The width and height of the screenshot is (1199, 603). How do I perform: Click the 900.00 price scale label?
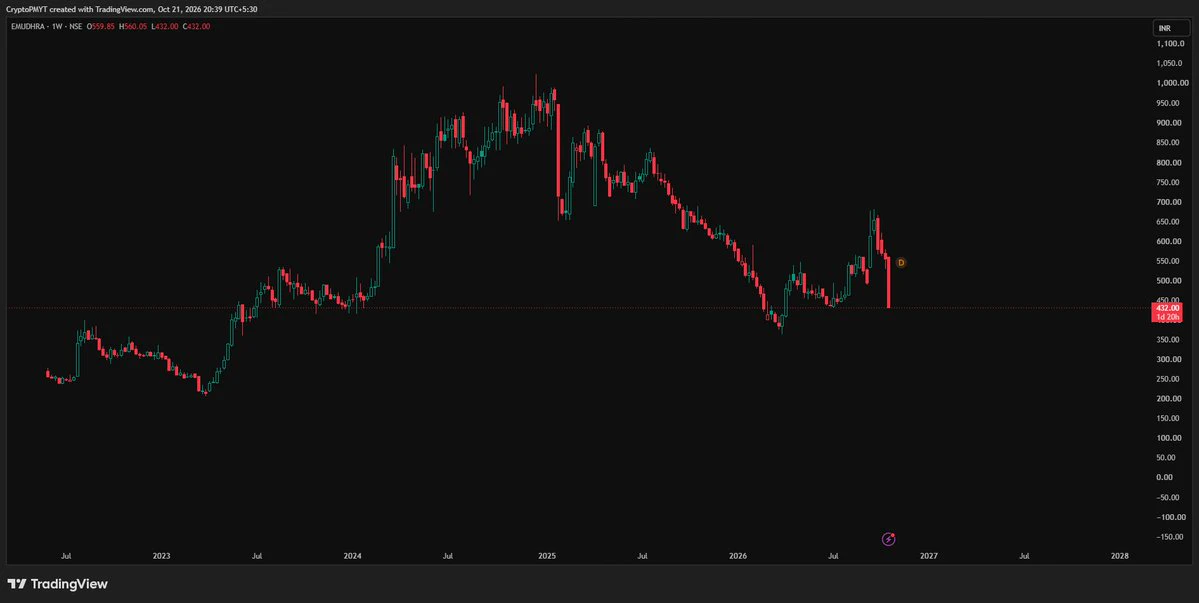coord(1170,123)
